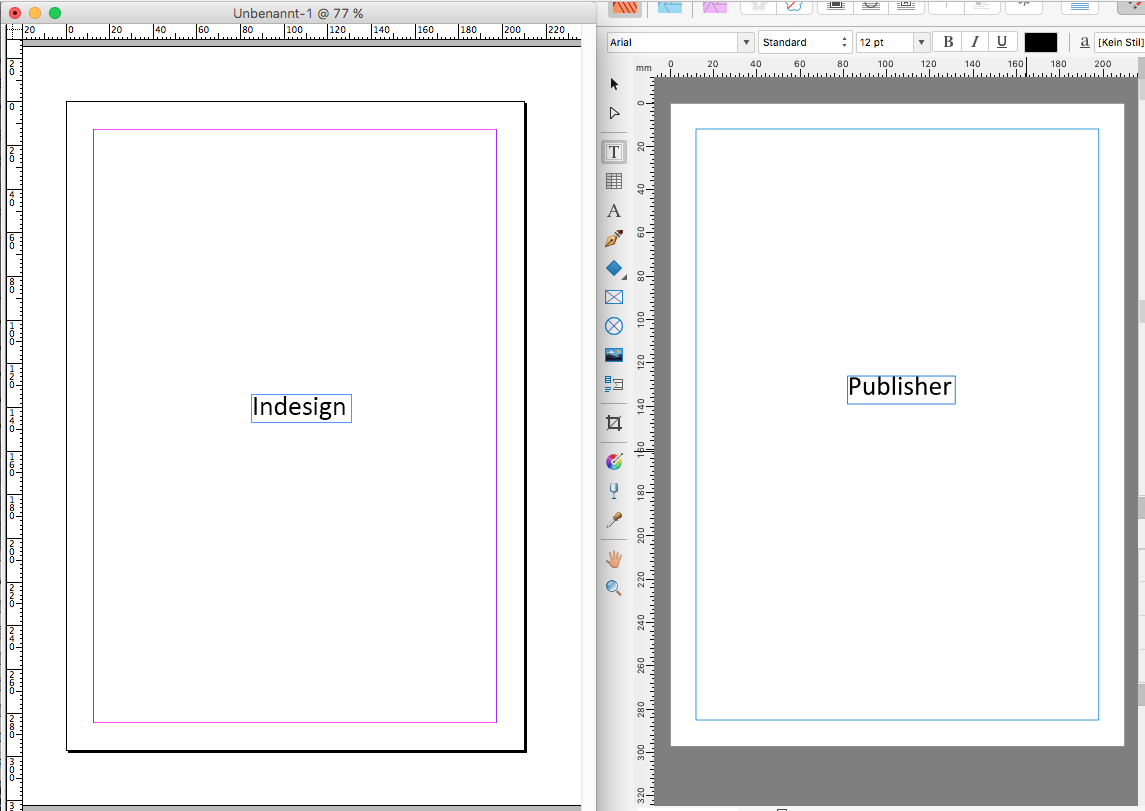Select the Zoom magnifier tool
This screenshot has height=811, width=1145.
[x=614, y=588]
